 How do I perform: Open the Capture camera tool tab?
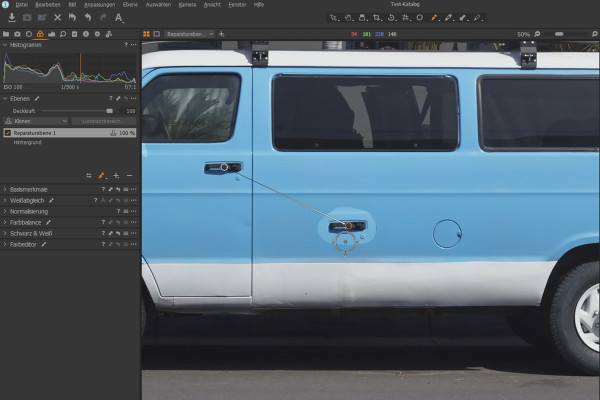tap(17, 34)
